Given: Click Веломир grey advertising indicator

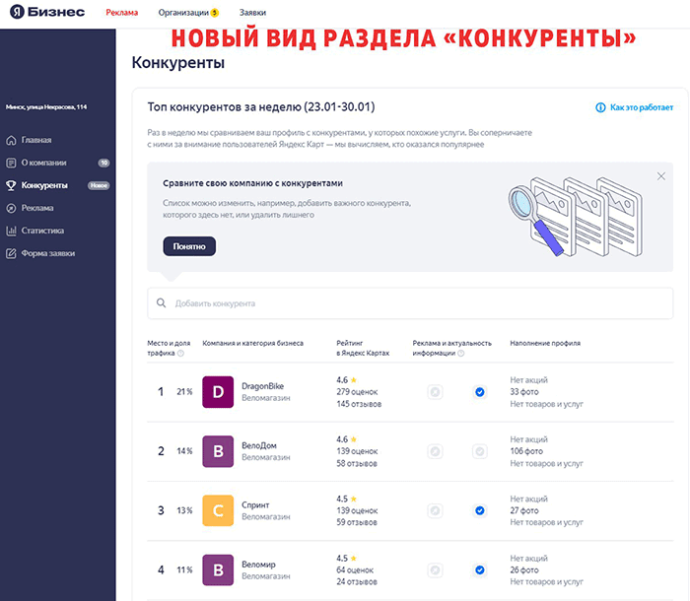Looking at the screenshot, I should 435,570.
